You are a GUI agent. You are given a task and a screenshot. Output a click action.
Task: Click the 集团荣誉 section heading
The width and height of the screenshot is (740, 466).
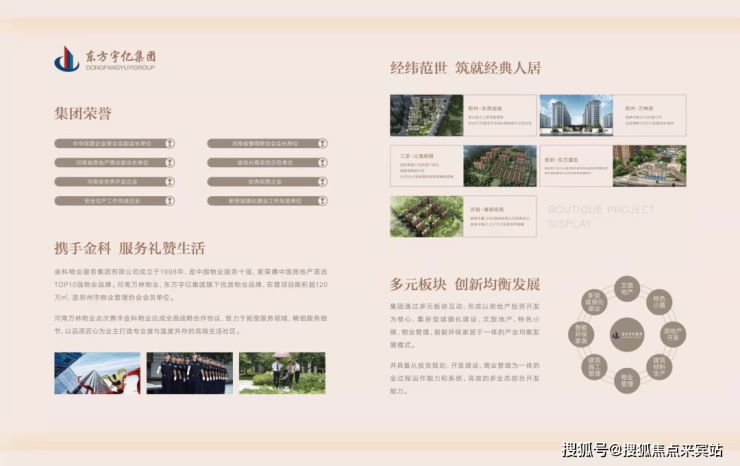(83, 113)
